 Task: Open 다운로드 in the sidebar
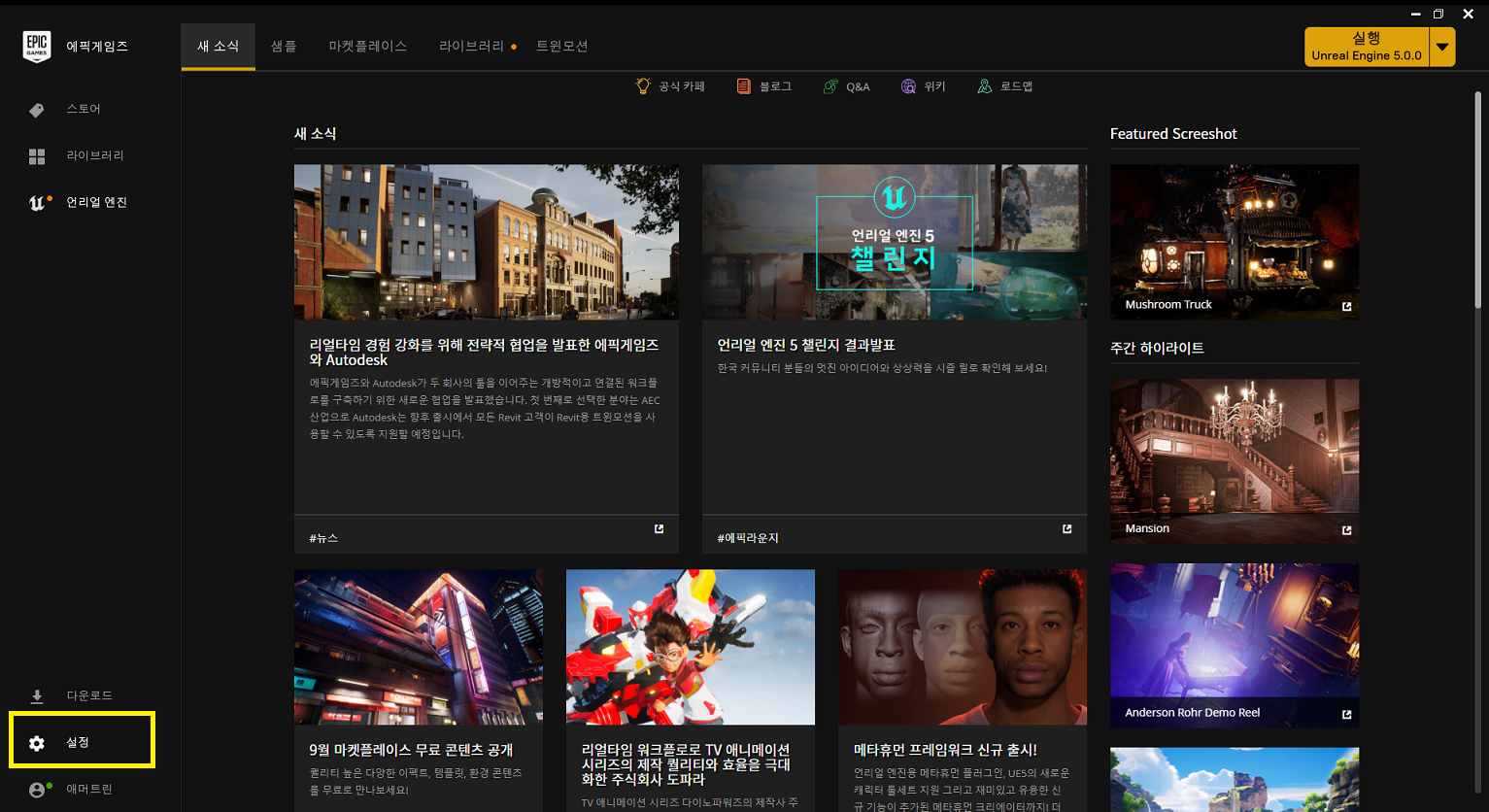pyautogui.click(x=89, y=695)
